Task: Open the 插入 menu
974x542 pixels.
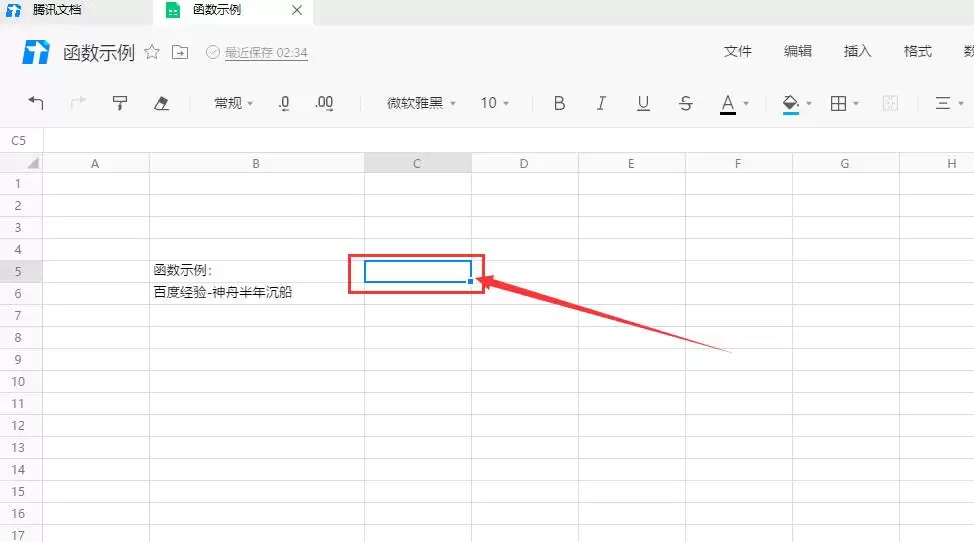Action: click(x=857, y=52)
